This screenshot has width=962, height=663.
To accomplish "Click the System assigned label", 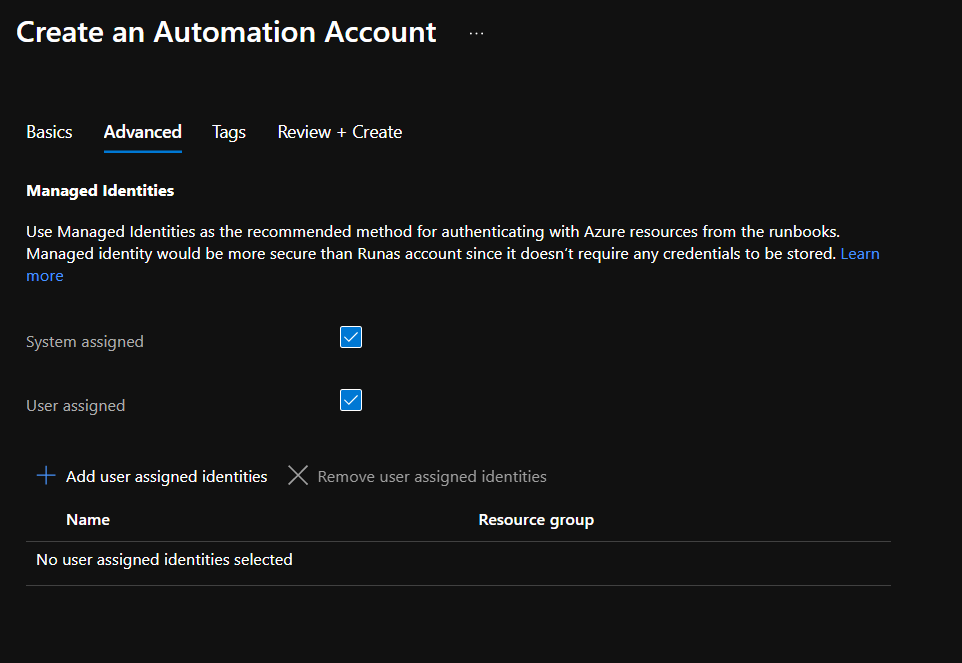I will (85, 342).
